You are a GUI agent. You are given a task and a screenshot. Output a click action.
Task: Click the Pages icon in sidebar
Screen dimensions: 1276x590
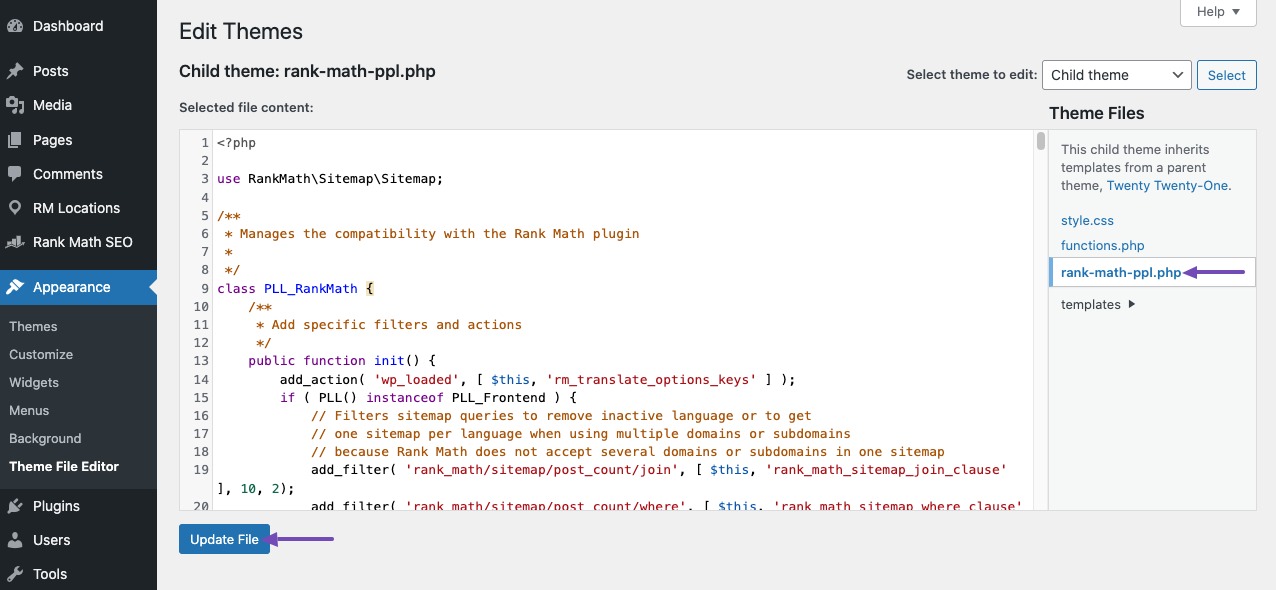(x=15, y=140)
